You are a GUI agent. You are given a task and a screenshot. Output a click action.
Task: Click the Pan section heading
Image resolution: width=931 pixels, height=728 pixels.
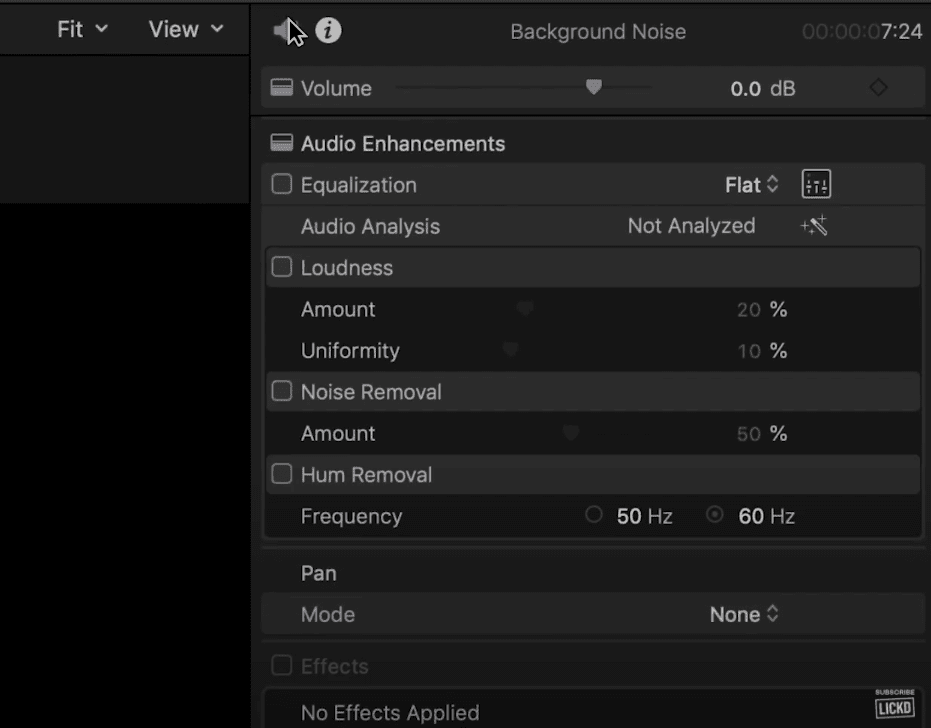tap(319, 573)
